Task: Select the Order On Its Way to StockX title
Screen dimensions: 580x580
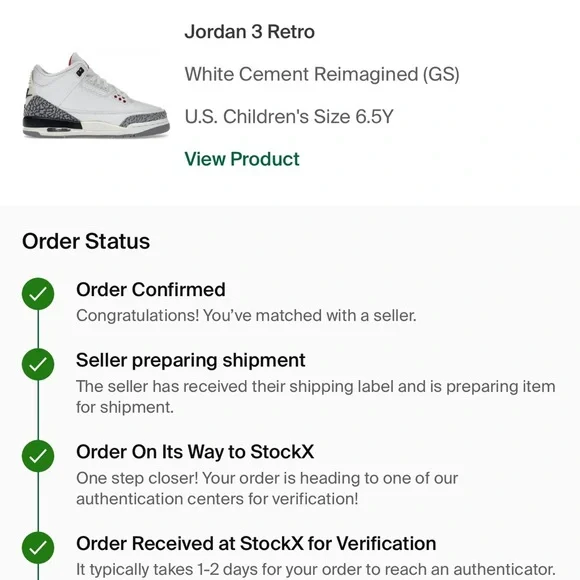Action: (195, 452)
